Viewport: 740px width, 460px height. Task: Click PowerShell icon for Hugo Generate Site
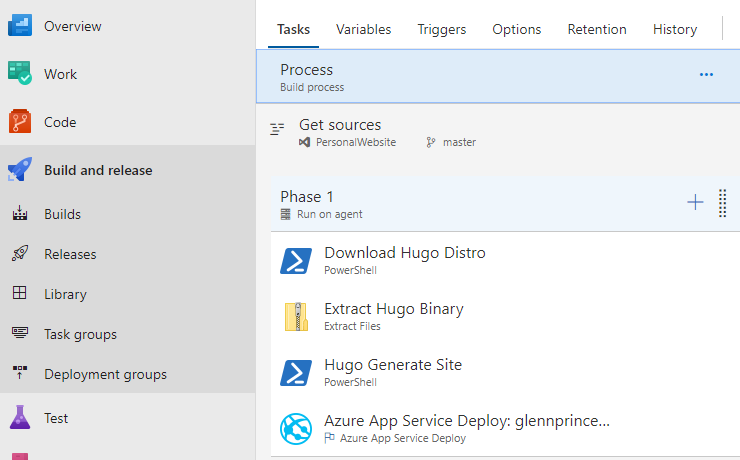click(296, 373)
